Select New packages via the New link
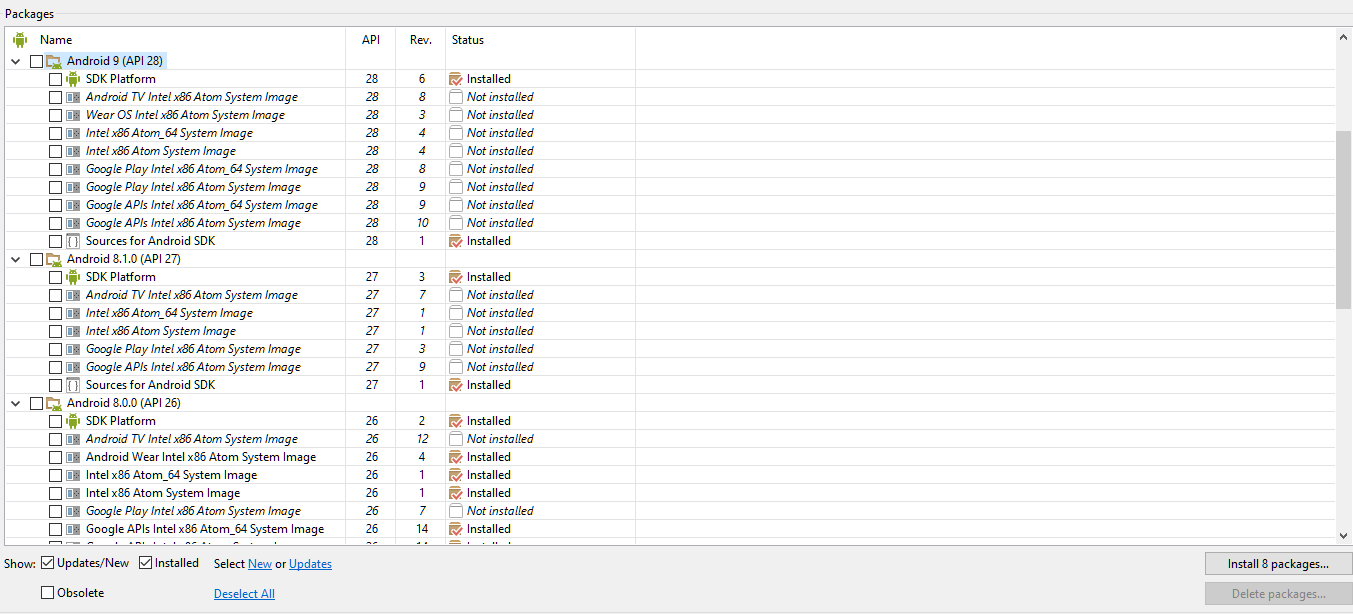Viewport: 1353px width, 614px height. click(x=260, y=564)
